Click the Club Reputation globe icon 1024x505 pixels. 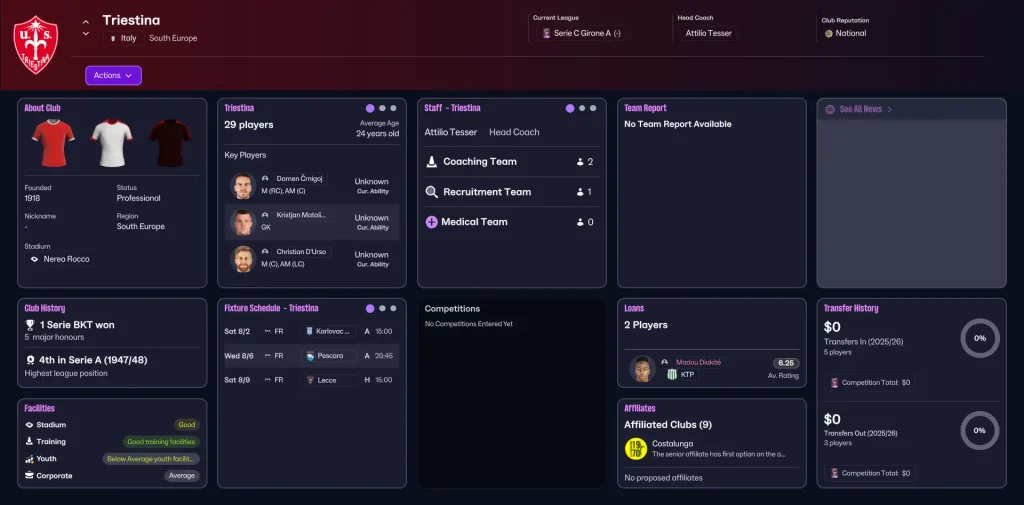click(829, 33)
